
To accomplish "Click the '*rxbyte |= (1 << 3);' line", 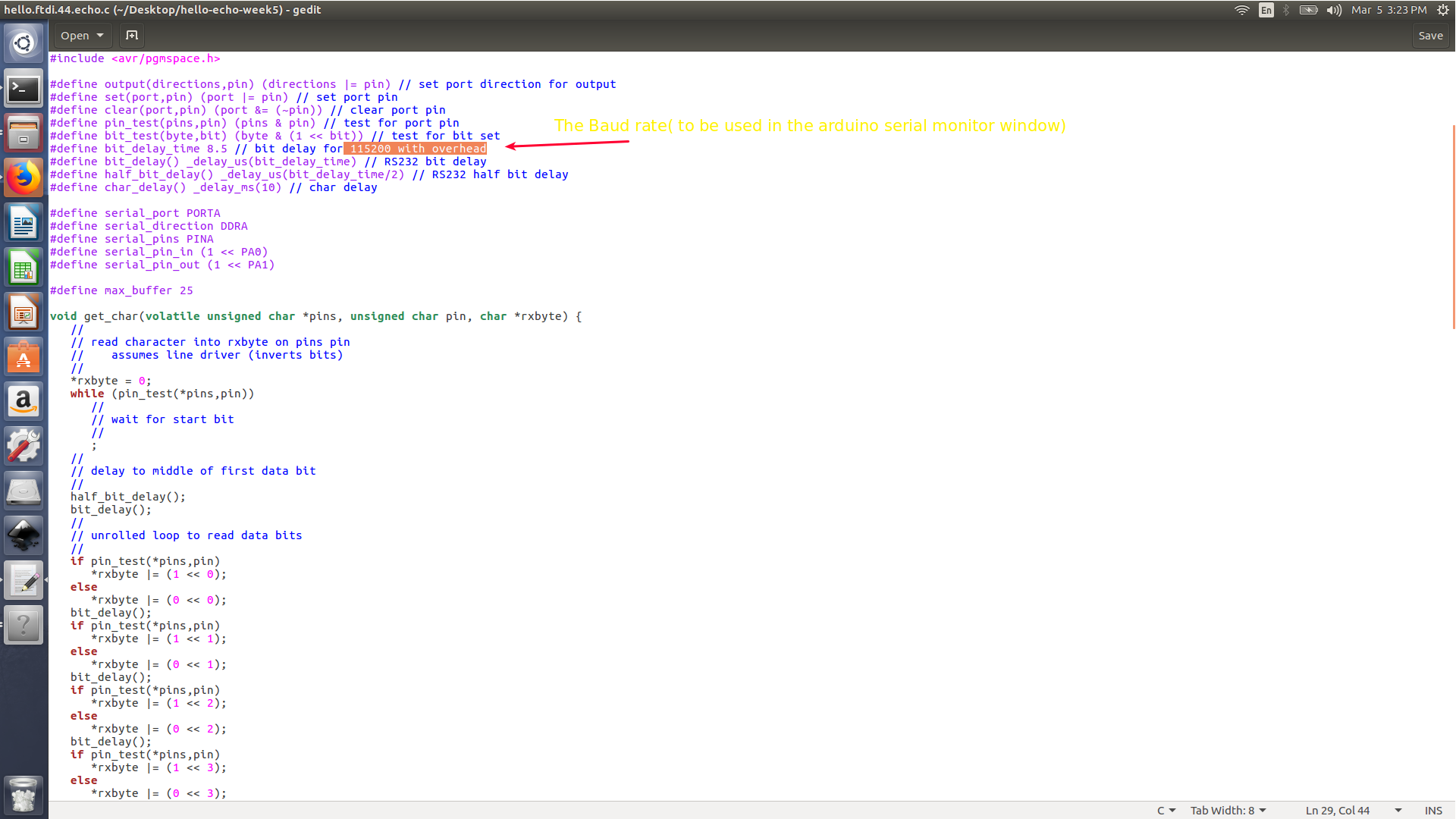I will [158, 767].
